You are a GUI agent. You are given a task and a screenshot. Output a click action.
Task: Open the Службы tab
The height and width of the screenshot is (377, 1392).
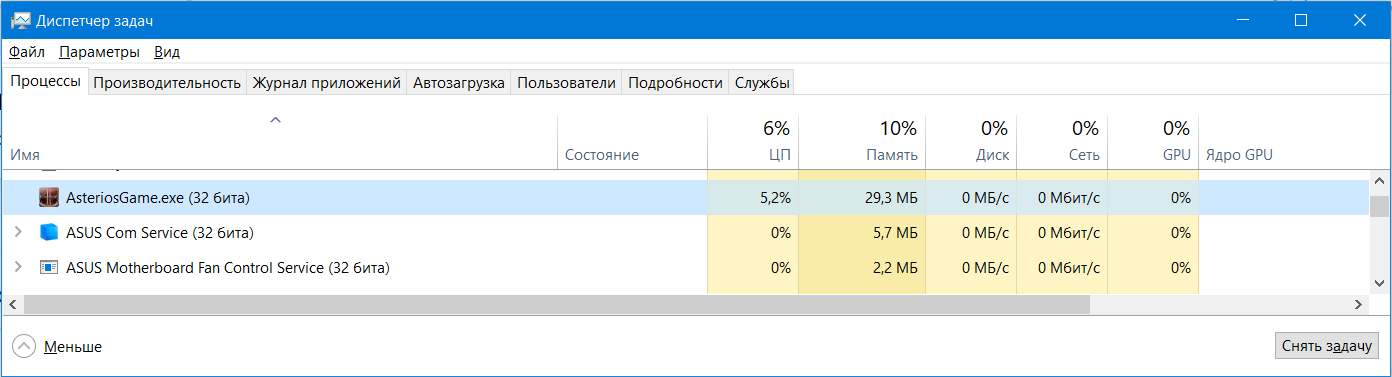coord(762,83)
